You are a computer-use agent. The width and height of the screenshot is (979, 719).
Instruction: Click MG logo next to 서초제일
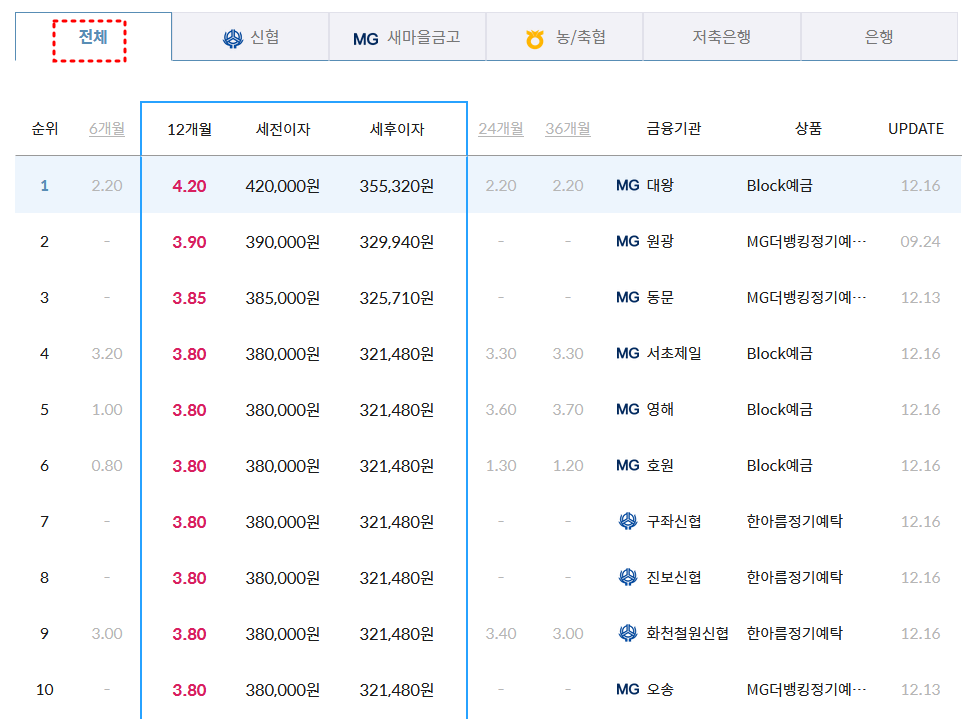(x=627, y=354)
